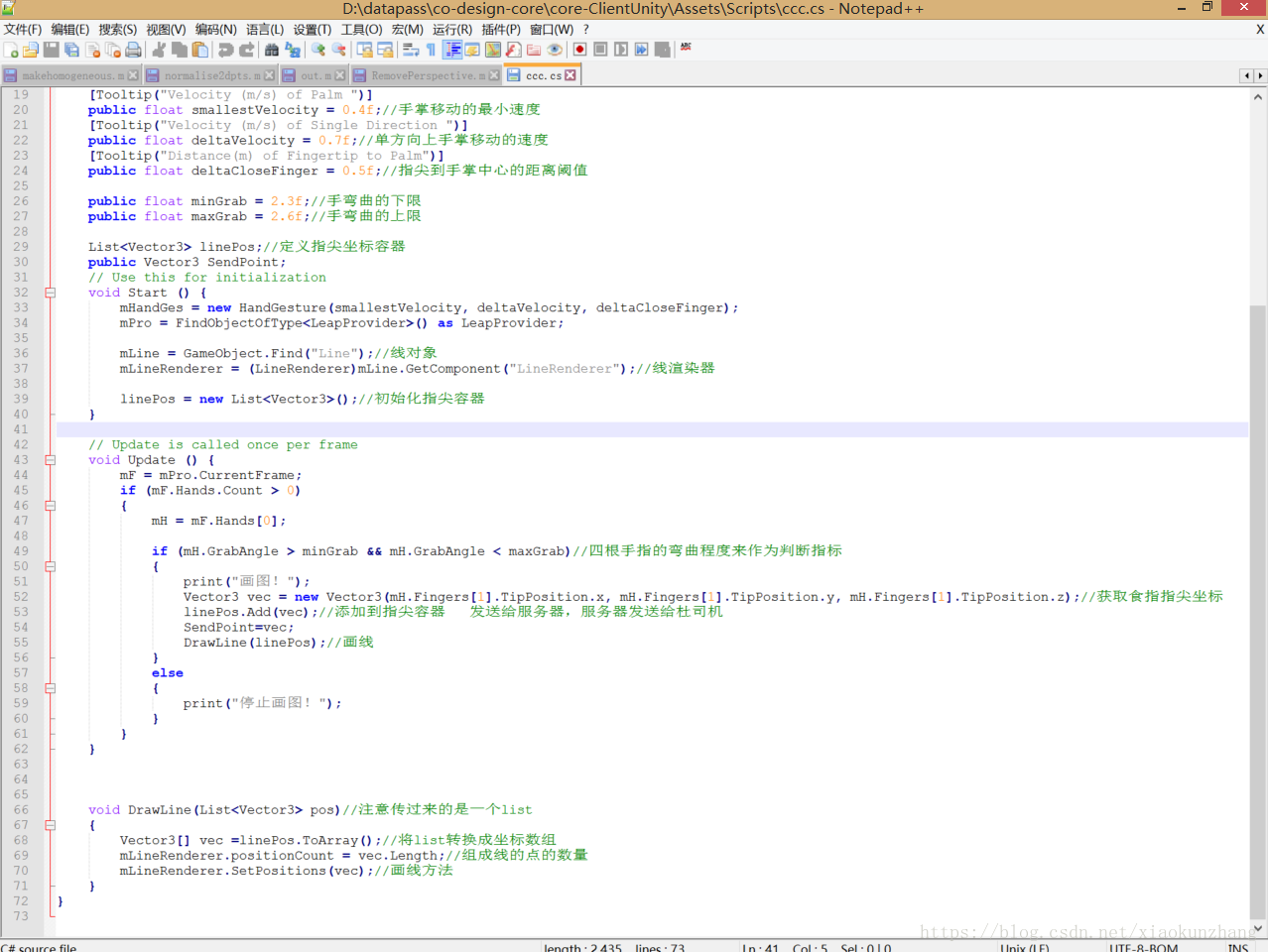
Task: Collapse the fold marker on line 50
Action: pyautogui.click(x=50, y=566)
